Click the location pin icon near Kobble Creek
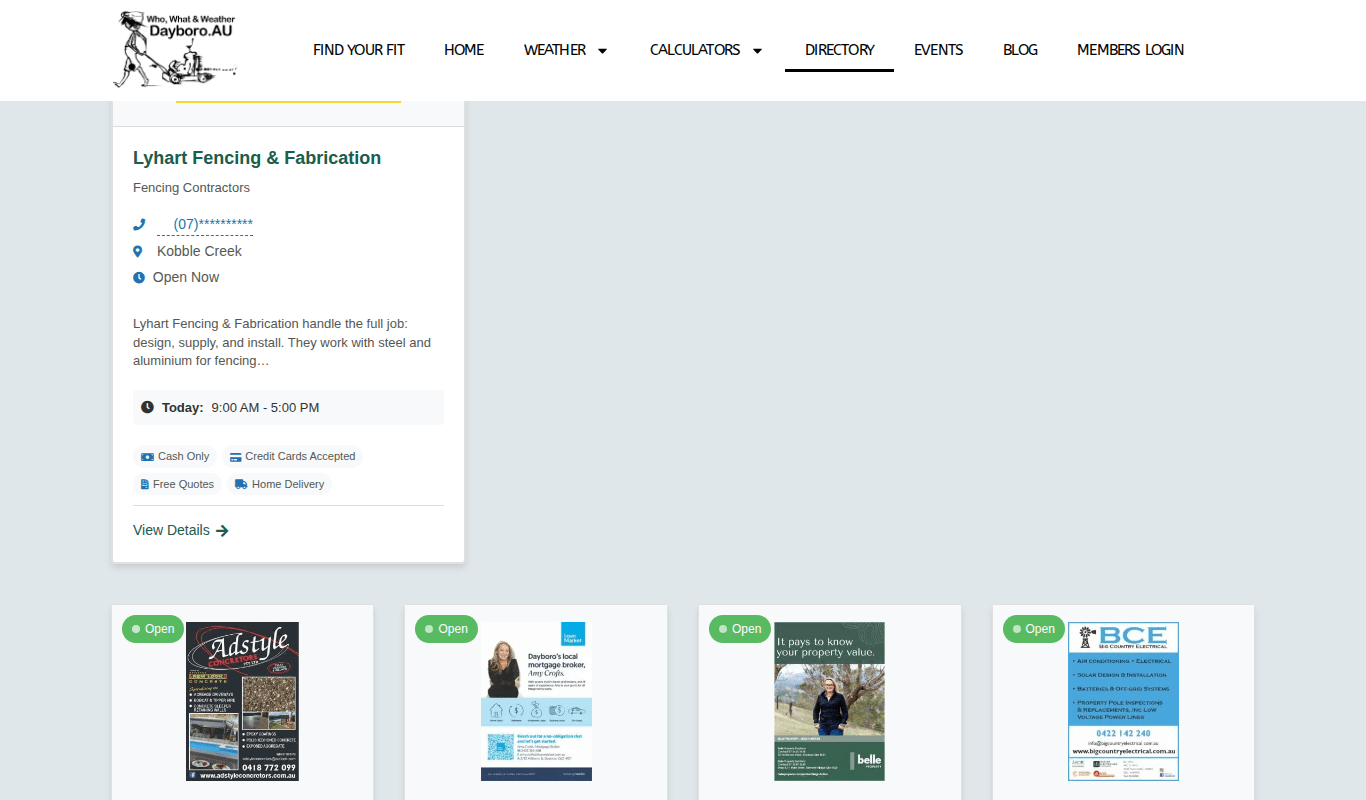This screenshot has height=800, width=1366. coord(138,252)
